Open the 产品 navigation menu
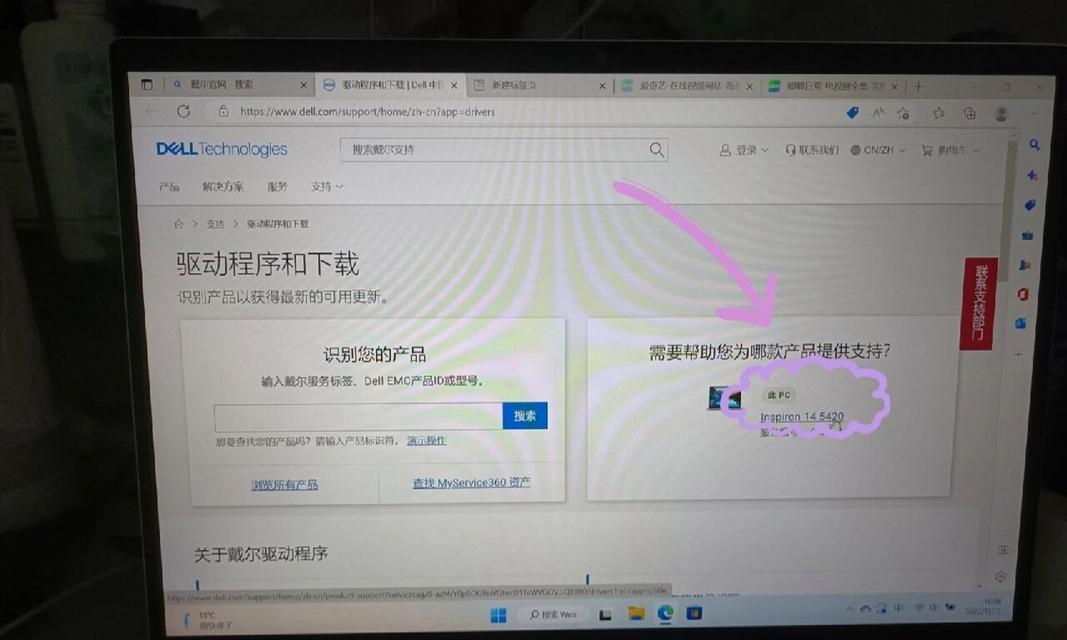 [x=169, y=186]
